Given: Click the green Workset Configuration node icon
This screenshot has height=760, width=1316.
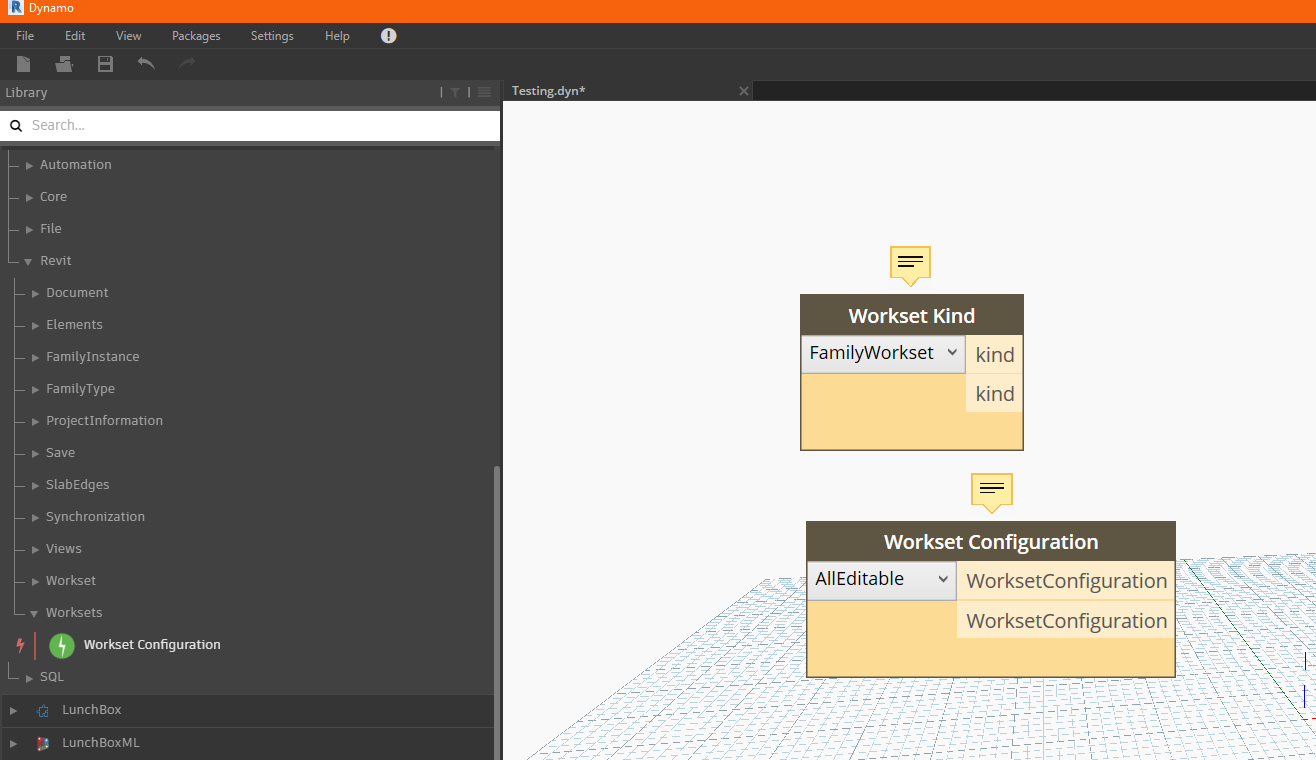Looking at the screenshot, I should [61, 645].
